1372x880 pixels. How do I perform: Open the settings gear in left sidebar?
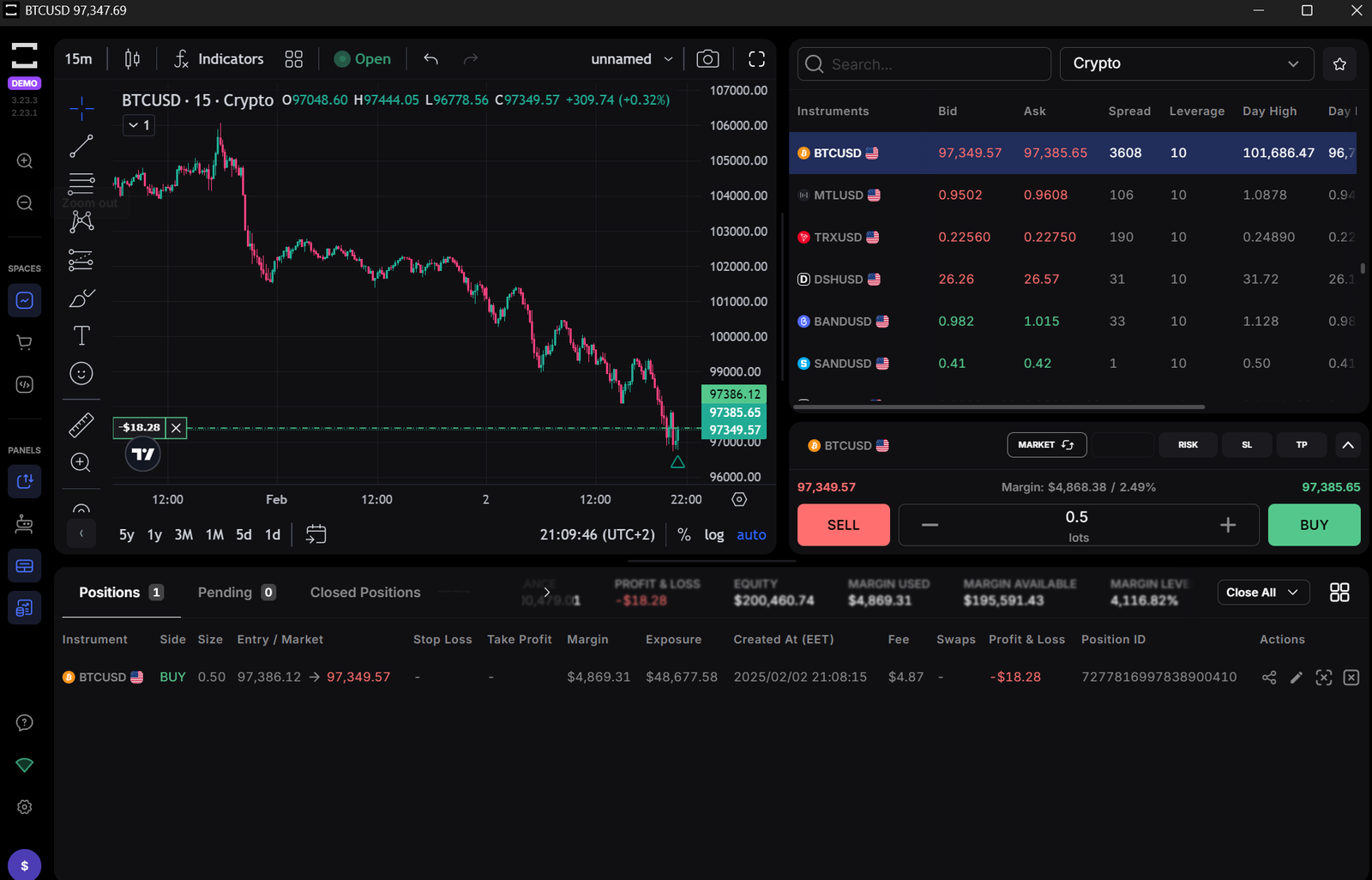pos(25,807)
